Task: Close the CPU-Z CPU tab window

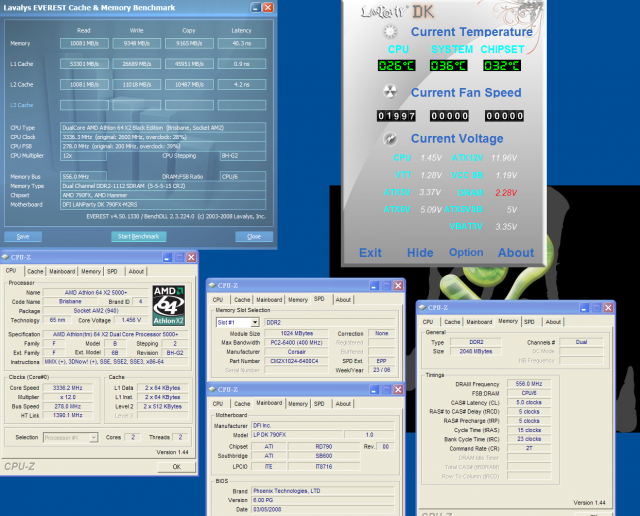Action: point(191,257)
